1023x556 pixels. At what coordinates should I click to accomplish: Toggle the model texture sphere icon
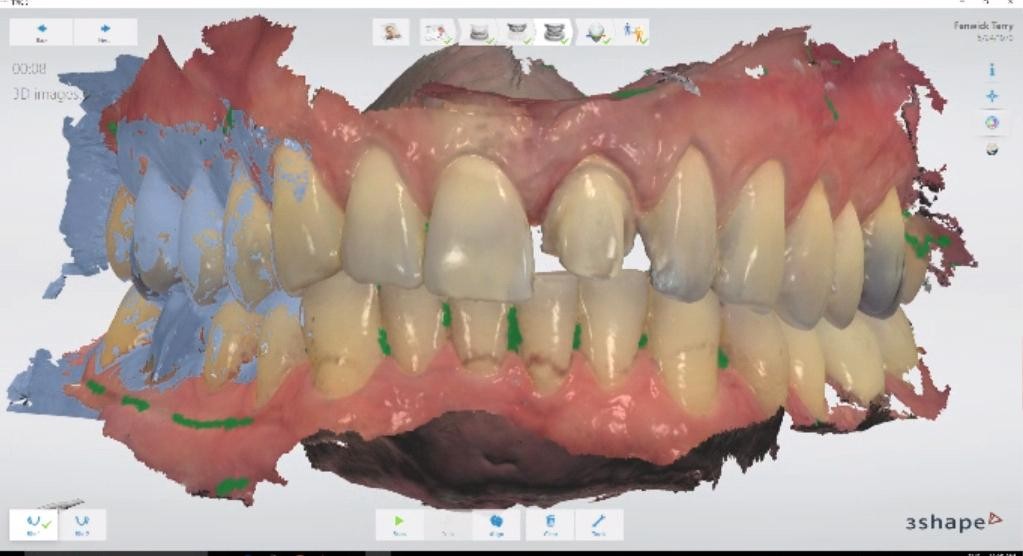pyautogui.click(x=992, y=148)
